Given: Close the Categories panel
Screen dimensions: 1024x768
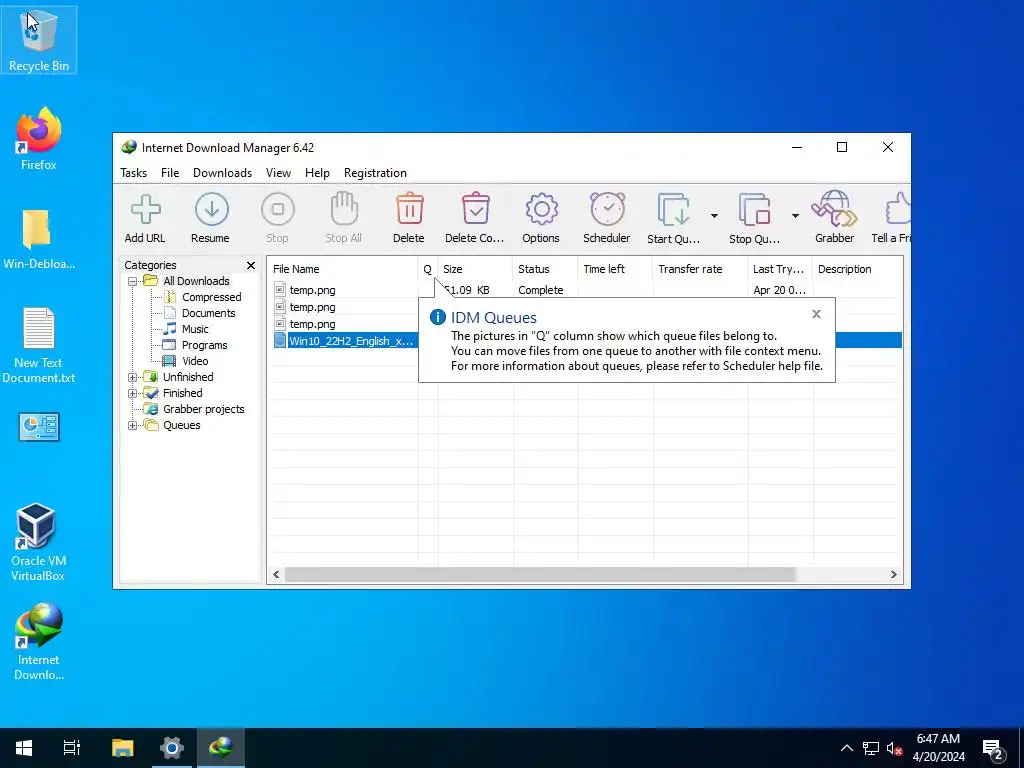Looking at the screenshot, I should (x=251, y=265).
